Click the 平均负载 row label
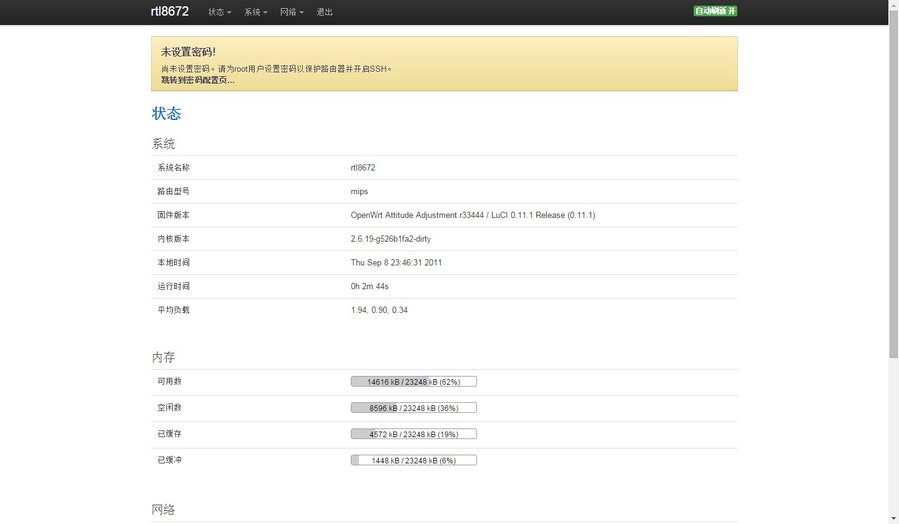 pyautogui.click(x=173, y=310)
